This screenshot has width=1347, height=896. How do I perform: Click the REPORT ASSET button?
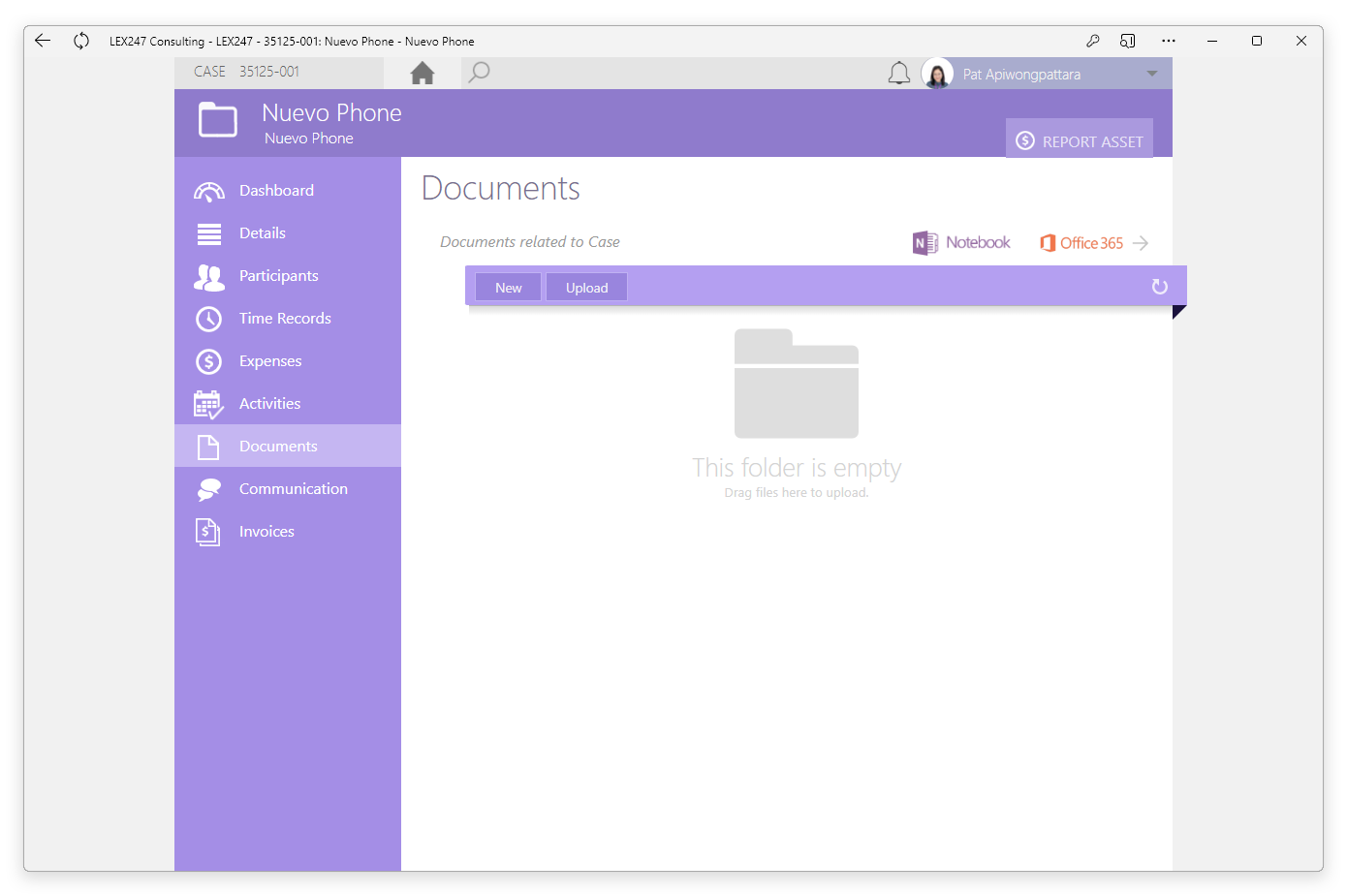click(1080, 139)
